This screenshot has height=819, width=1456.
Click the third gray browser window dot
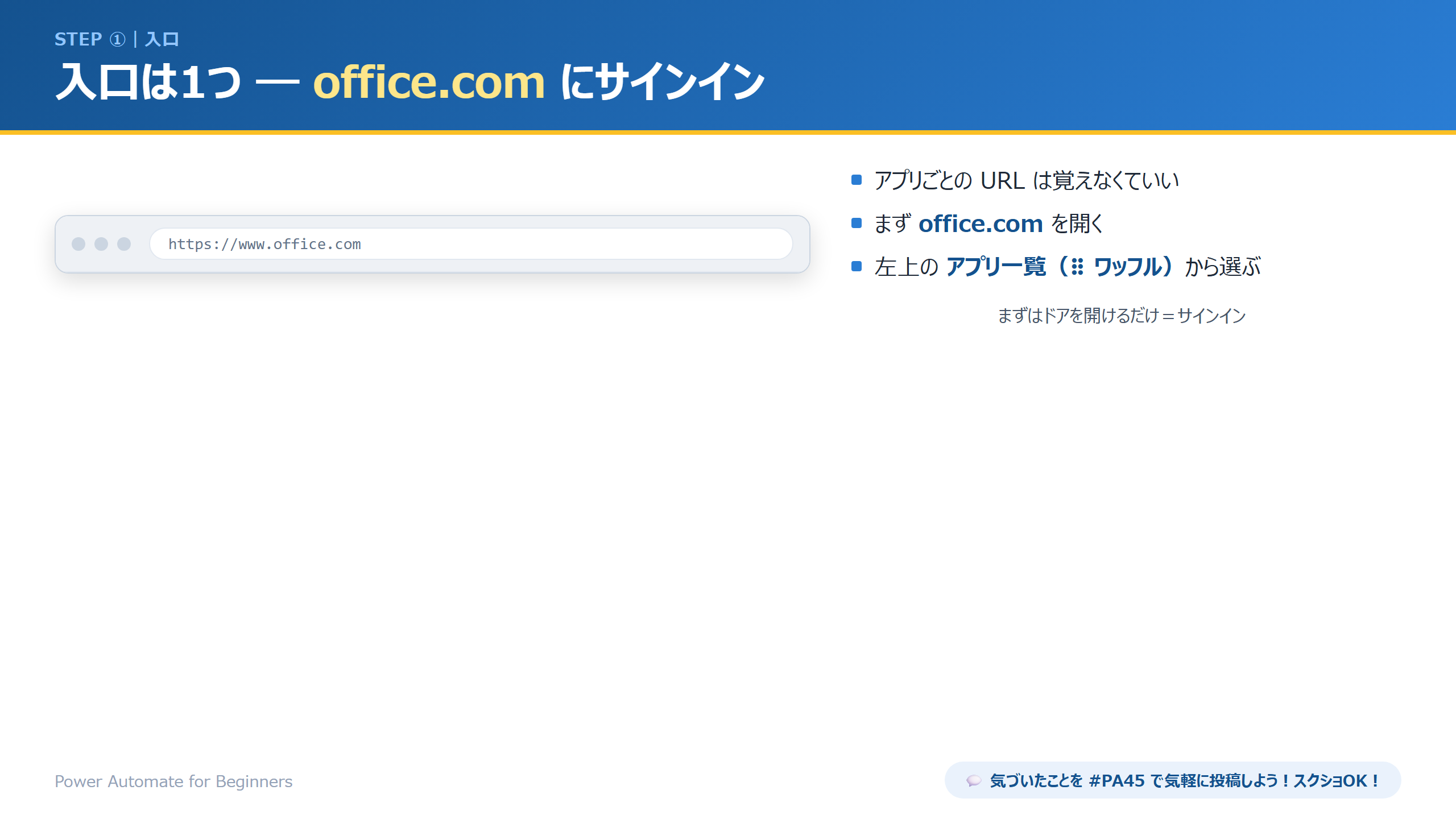point(124,244)
